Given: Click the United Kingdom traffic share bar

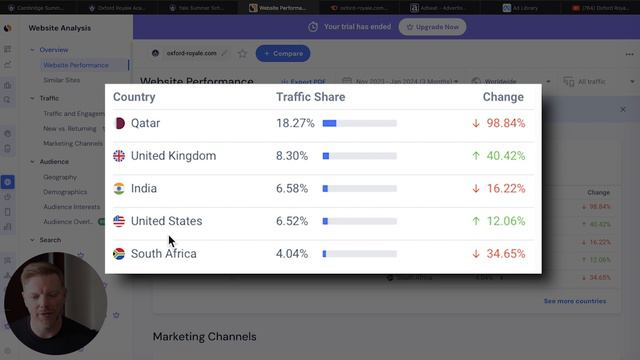Looking at the screenshot, I should pos(360,156).
